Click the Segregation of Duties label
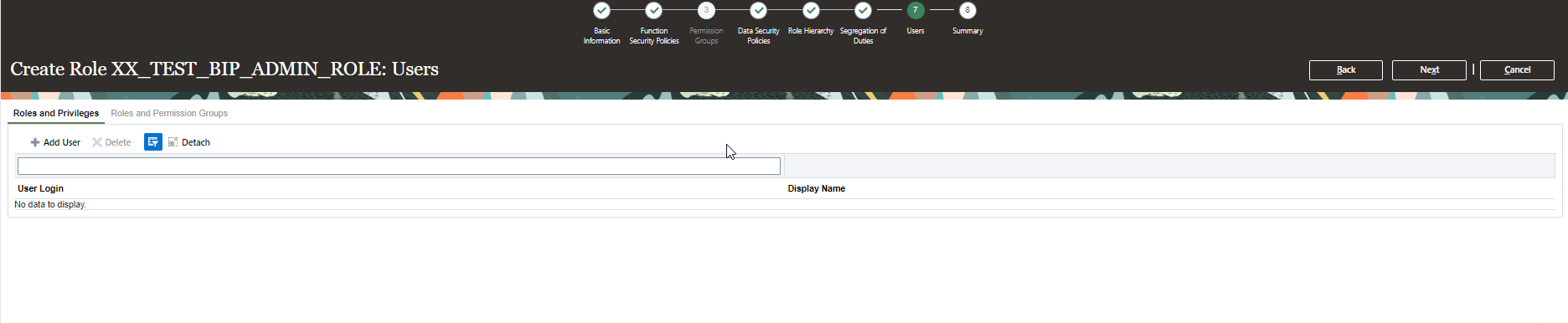The width and height of the screenshot is (1568, 323). coord(863,36)
